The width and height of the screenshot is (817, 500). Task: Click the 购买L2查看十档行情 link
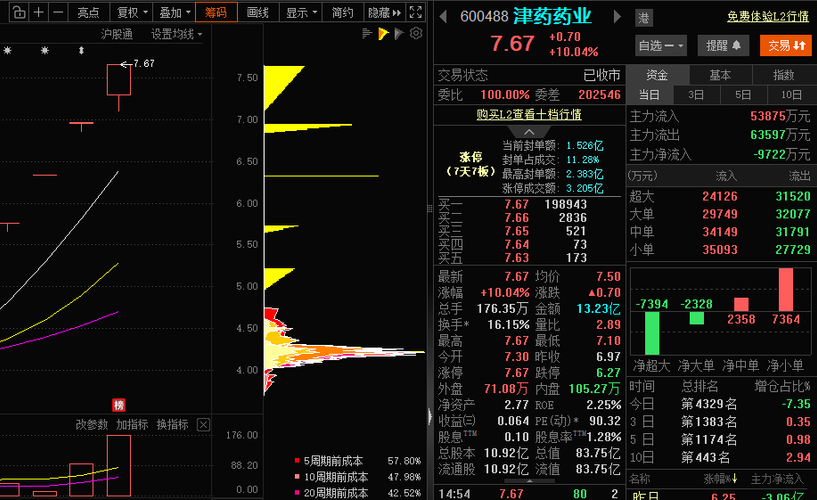coord(529,114)
